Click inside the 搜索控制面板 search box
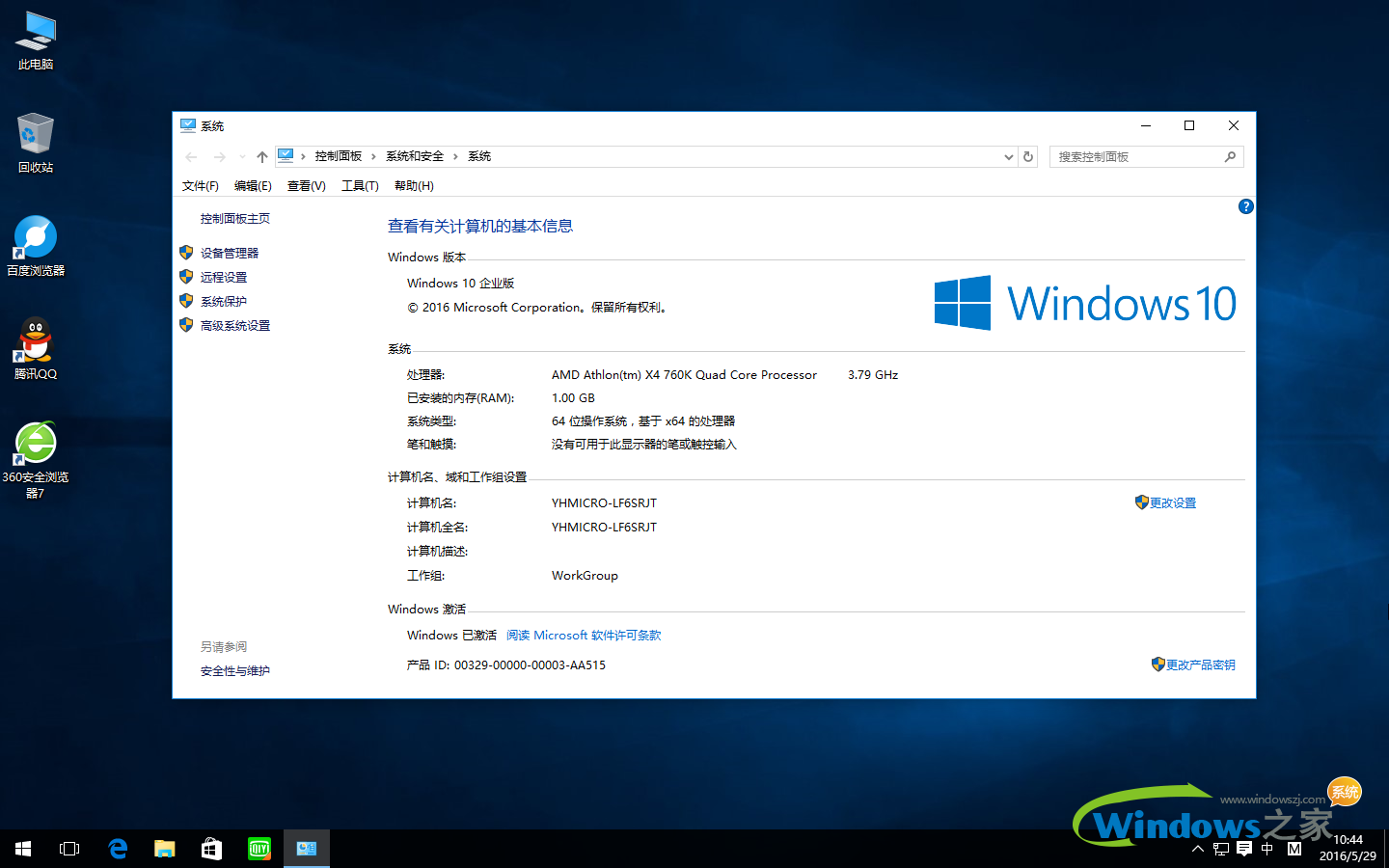 click(1138, 156)
